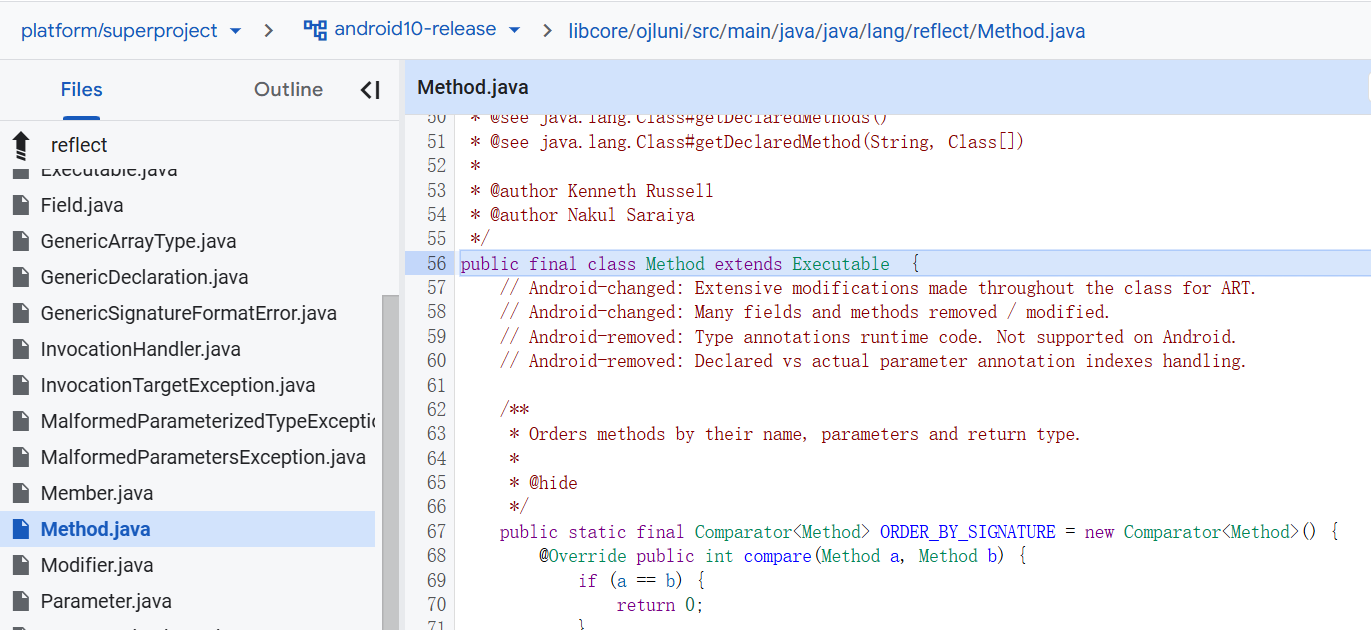The height and width of the screenshot is (630, 1371).
Task: Open the libcore path segment in breadcrumb
Action: coord(598,31)
